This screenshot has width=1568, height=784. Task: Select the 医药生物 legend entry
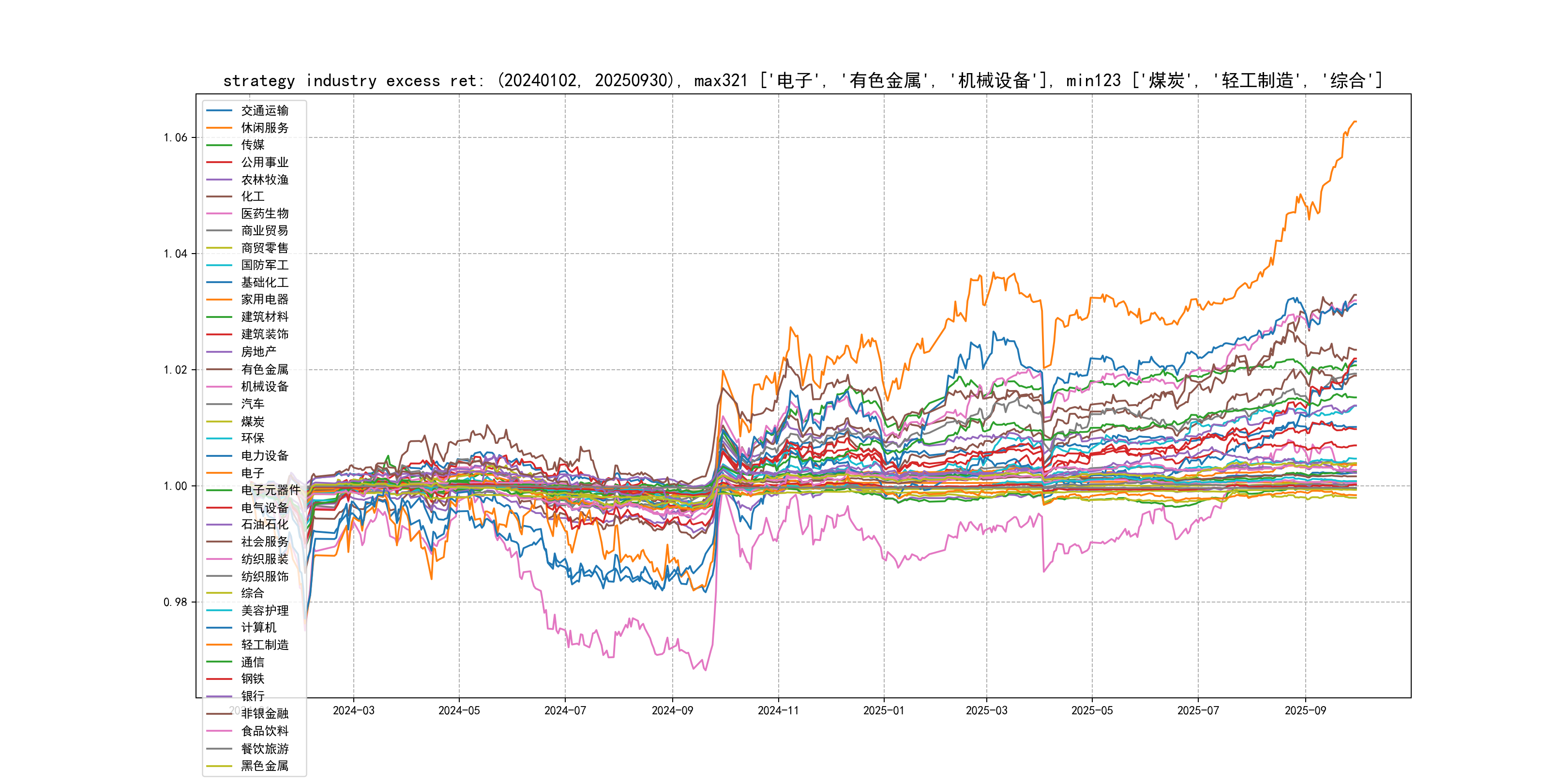point(264,213)
